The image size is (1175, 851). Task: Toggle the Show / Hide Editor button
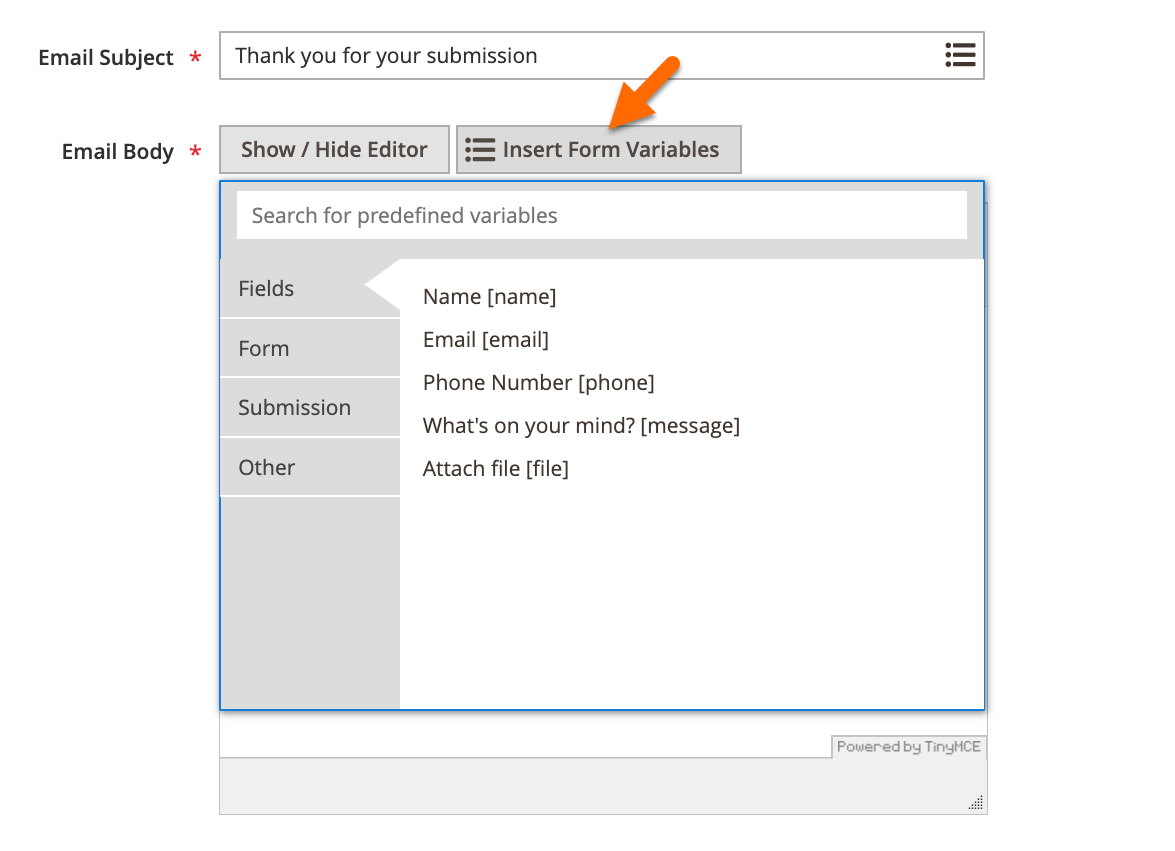pyautogui.click(x=334, y=150)
